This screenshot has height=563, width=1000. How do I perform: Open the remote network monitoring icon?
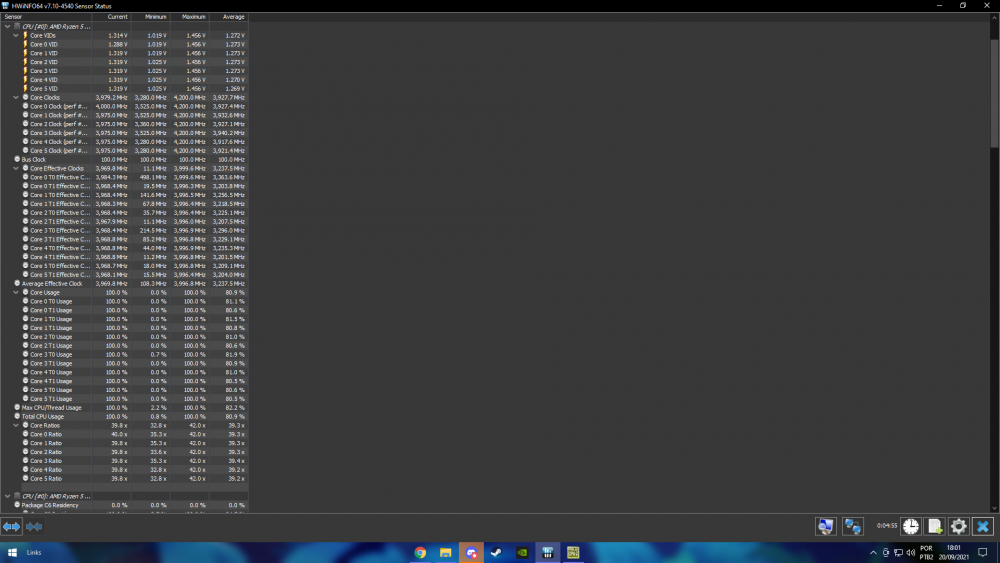(x=853, y=527)
